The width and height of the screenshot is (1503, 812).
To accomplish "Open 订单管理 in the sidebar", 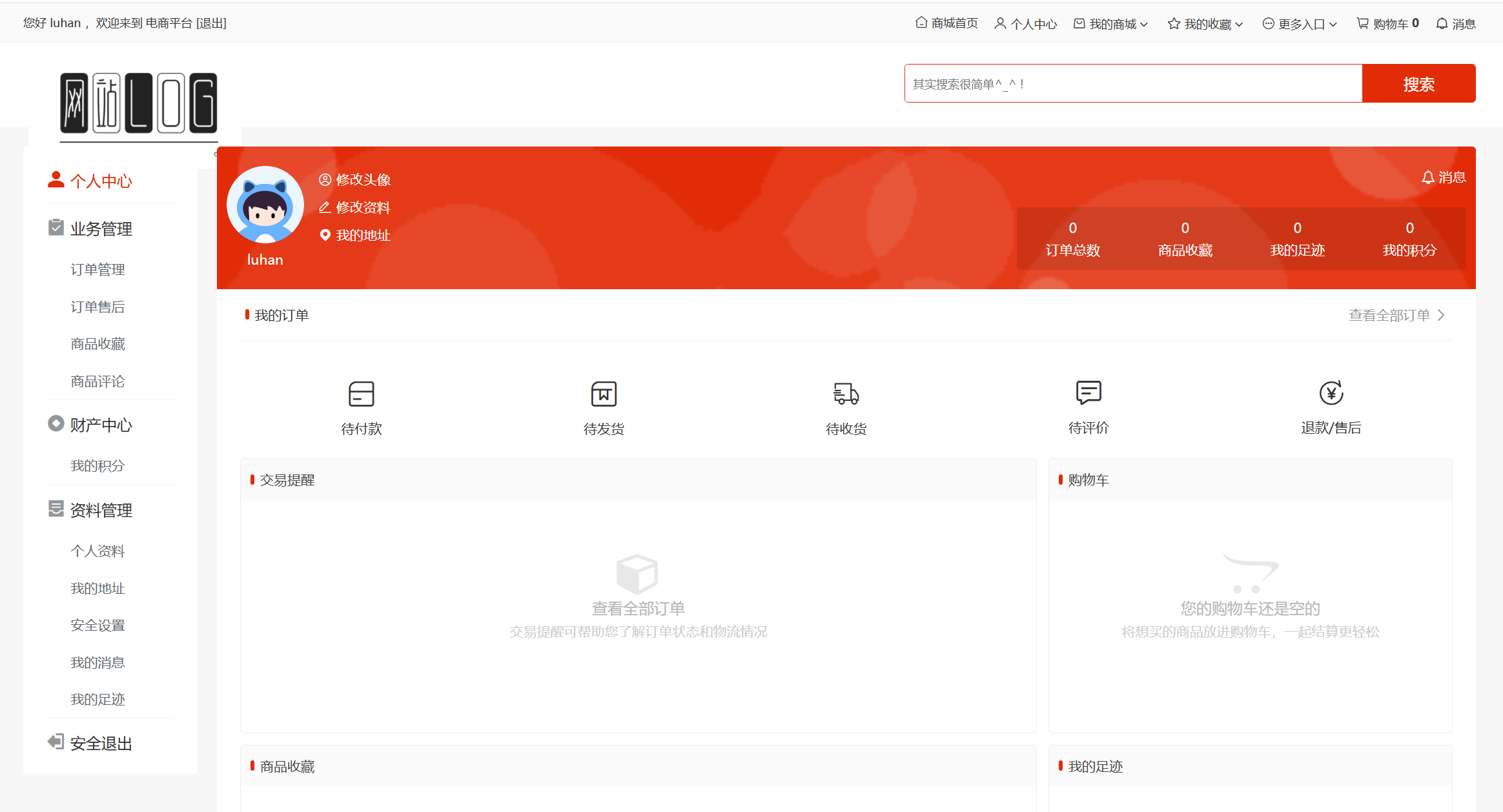I will click(x=97, y=270).
